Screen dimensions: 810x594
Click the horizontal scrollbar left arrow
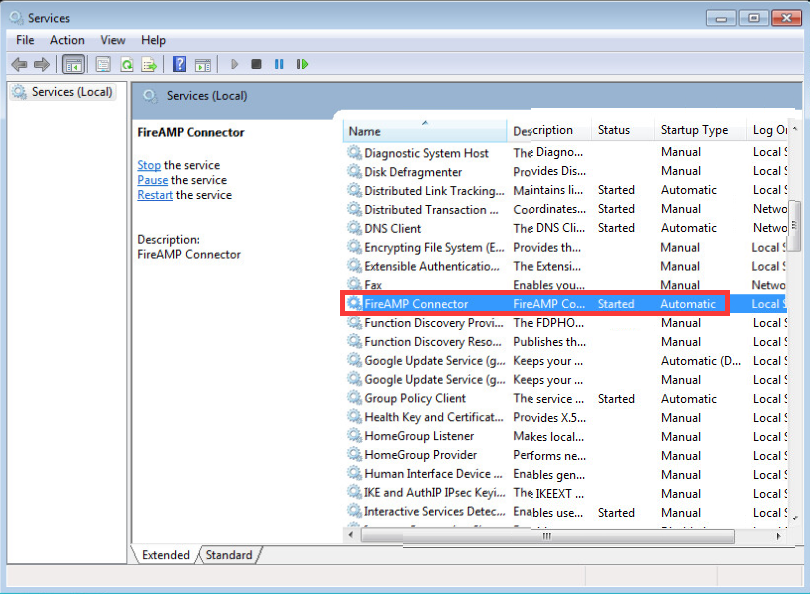point(351,536)
